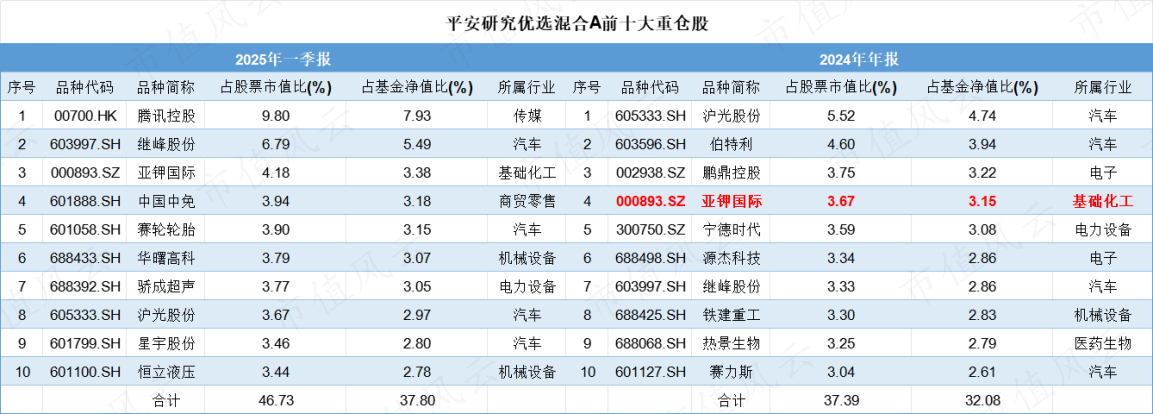Screen dimensions: 1153x414
Task: Click the 5.52 cell for 沪光股份
Action: (x=842, y=115)
